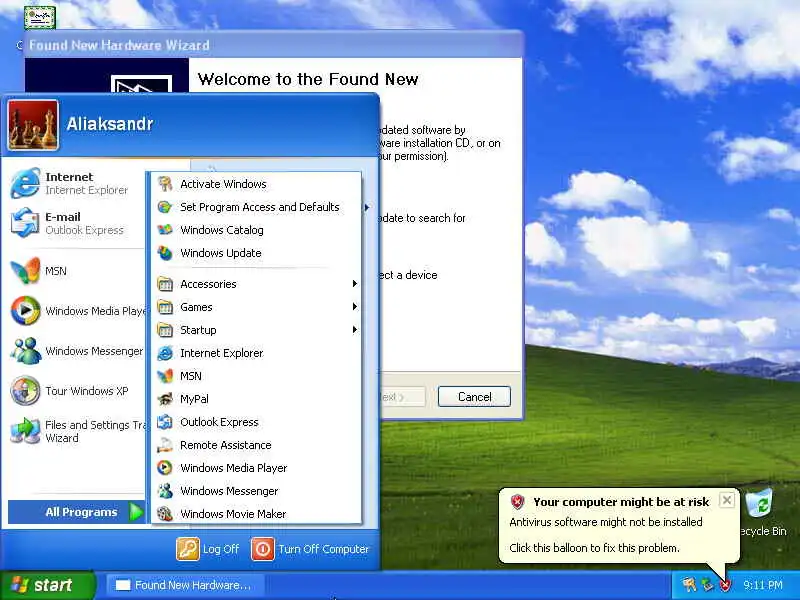Click the Games folder icon
The width and height of the screenshot is (800, 600).
point(165,307)
